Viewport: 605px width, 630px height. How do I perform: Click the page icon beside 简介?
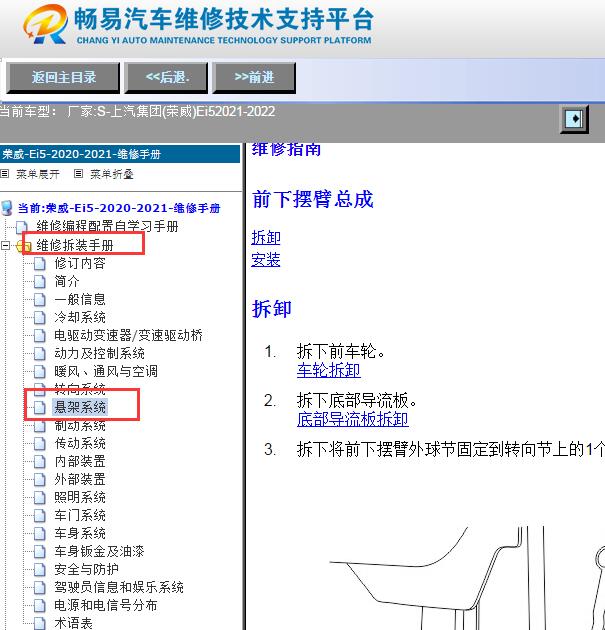click(39, 282)
